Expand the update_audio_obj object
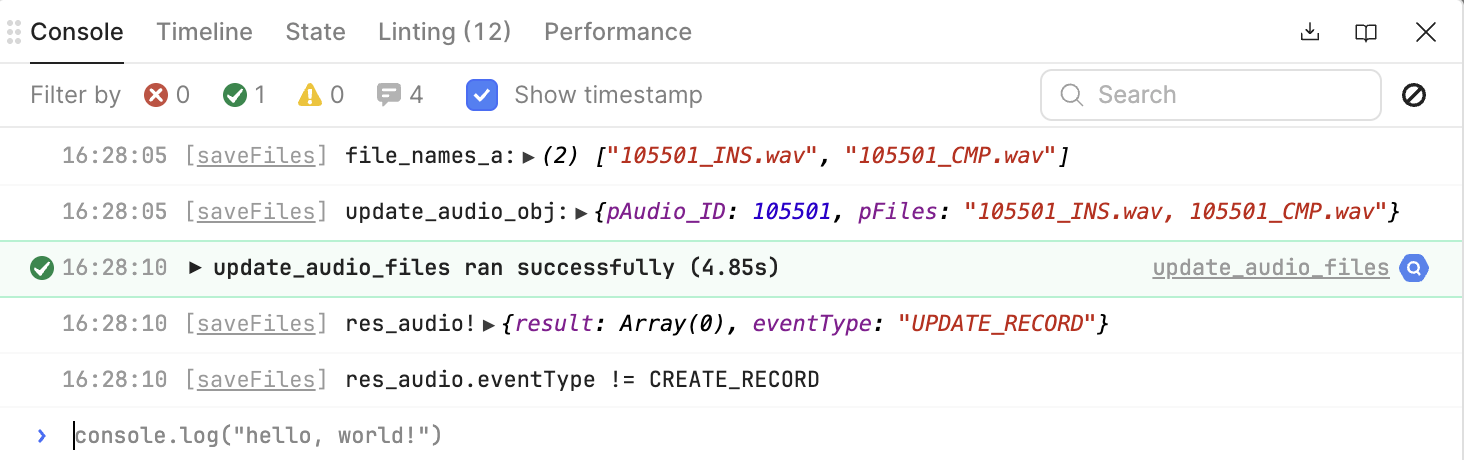This screenshot has height=460, width=1464. tap(581, 212)
